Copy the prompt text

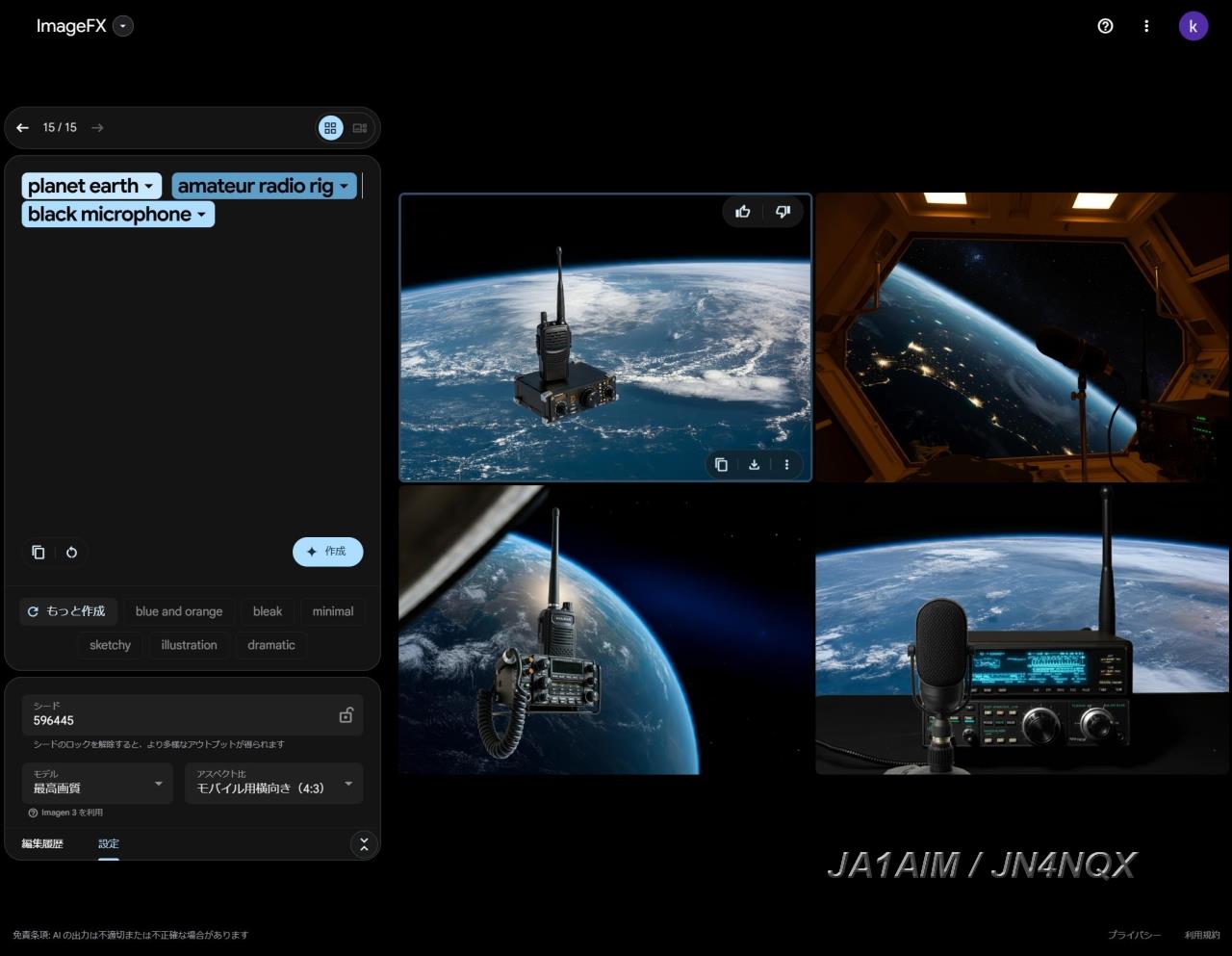(x=38, y=553)
